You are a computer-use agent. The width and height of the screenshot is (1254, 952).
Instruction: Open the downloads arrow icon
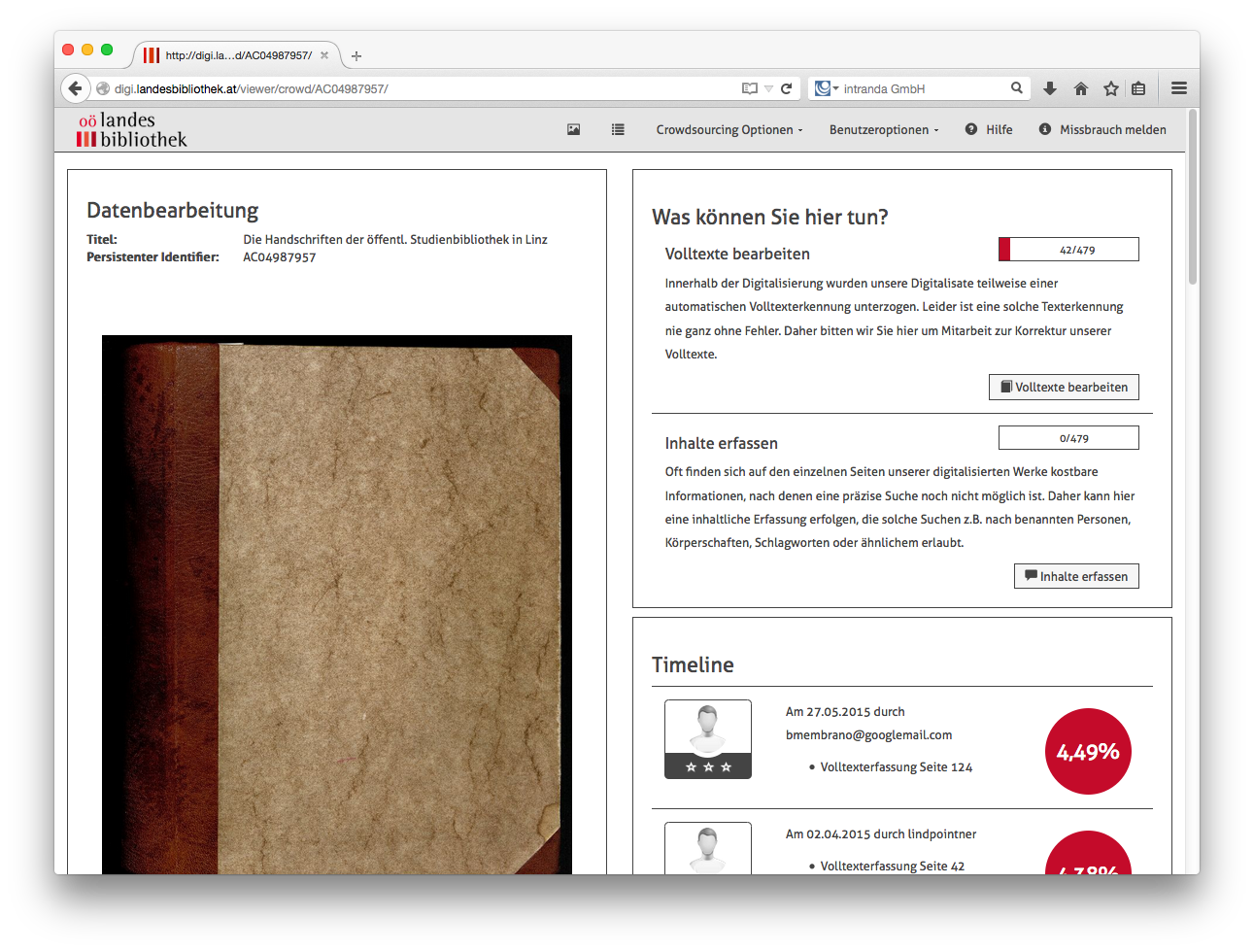(1050, 88)
